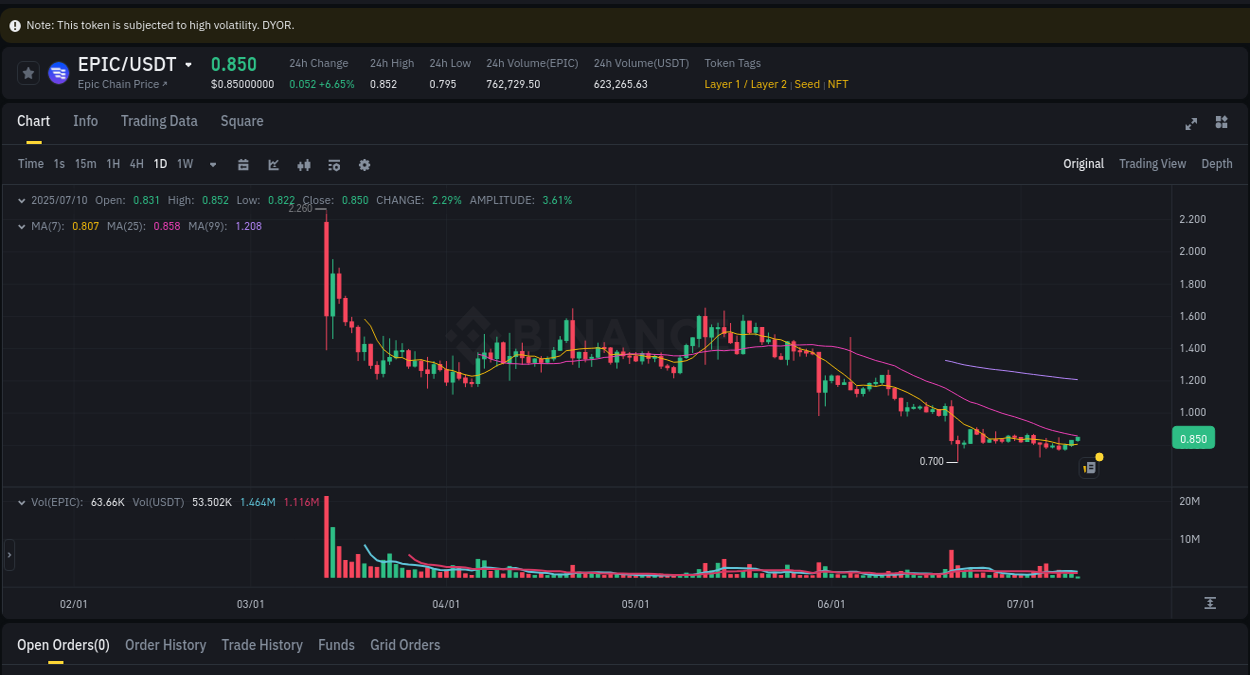Click the Seed token tag
Viewport: 1250px width, 675px height.
point(807,84)
